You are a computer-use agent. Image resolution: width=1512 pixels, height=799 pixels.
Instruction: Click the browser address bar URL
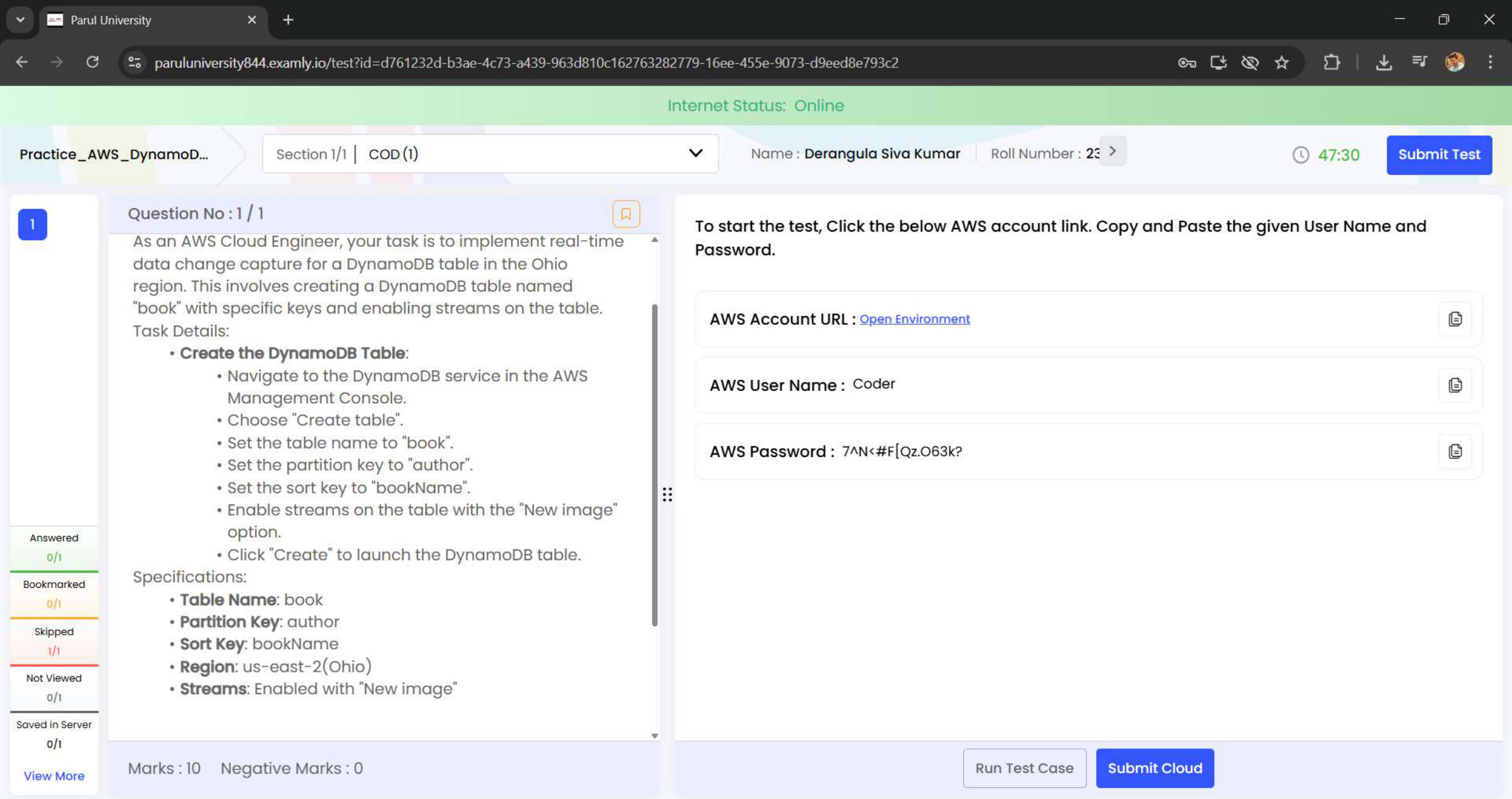526,62
